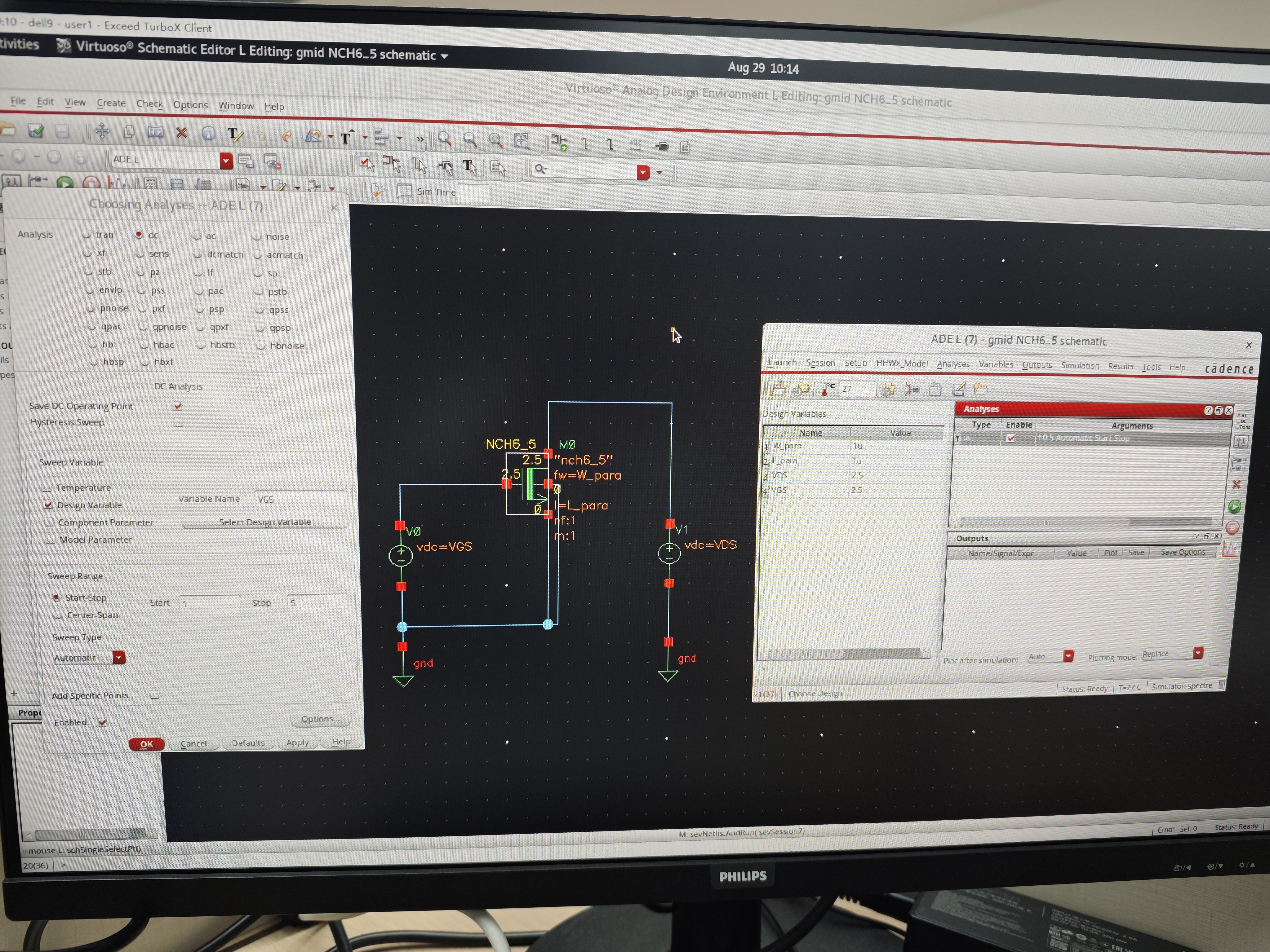
Task: Open the Options menu in Schematic Editor
Action: pyautogui.click(x=191, y=105)
